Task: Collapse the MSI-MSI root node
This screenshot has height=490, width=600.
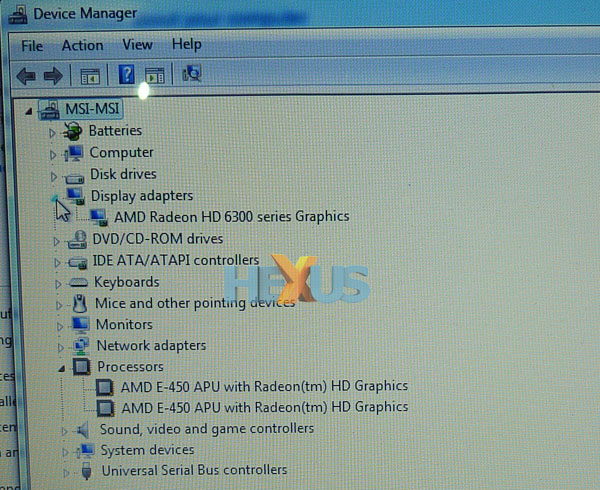Action: (x=29, y=111)
